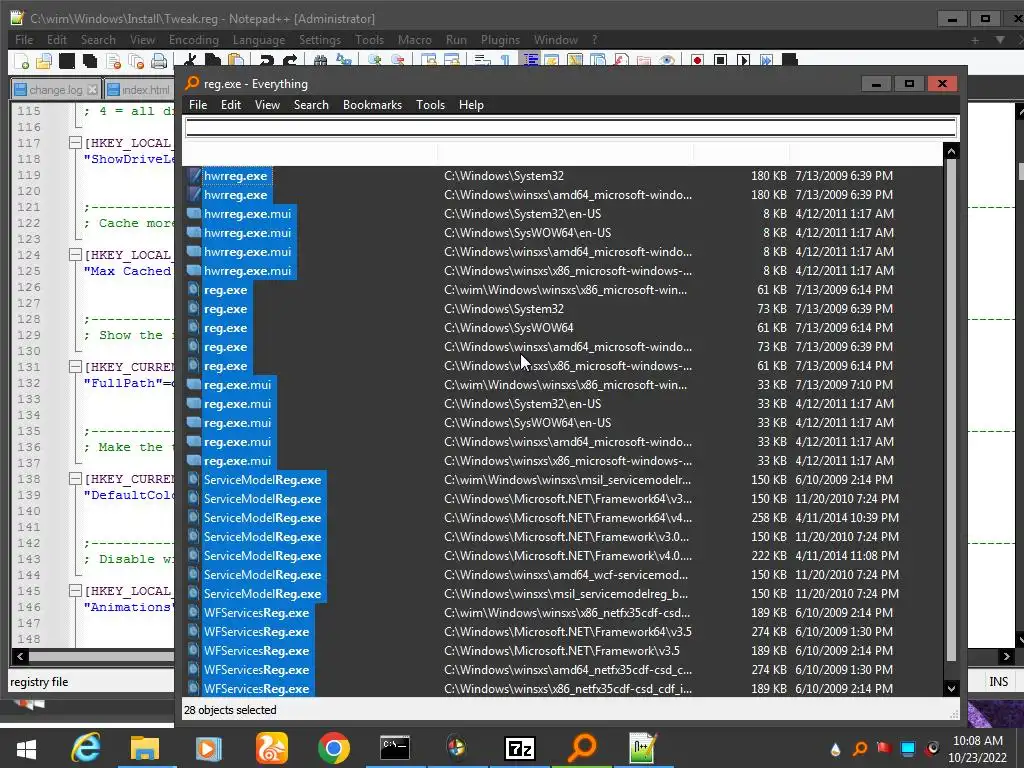Open Everything Bookmarks menu
The height and width of the screenshot is (768, 1024).
[372, 105]
